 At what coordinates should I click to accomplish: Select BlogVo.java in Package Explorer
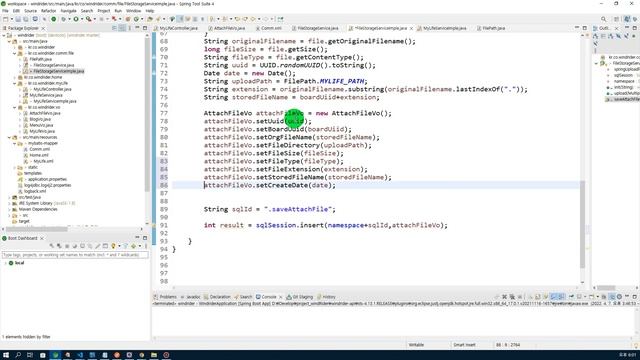pos(40,119)
